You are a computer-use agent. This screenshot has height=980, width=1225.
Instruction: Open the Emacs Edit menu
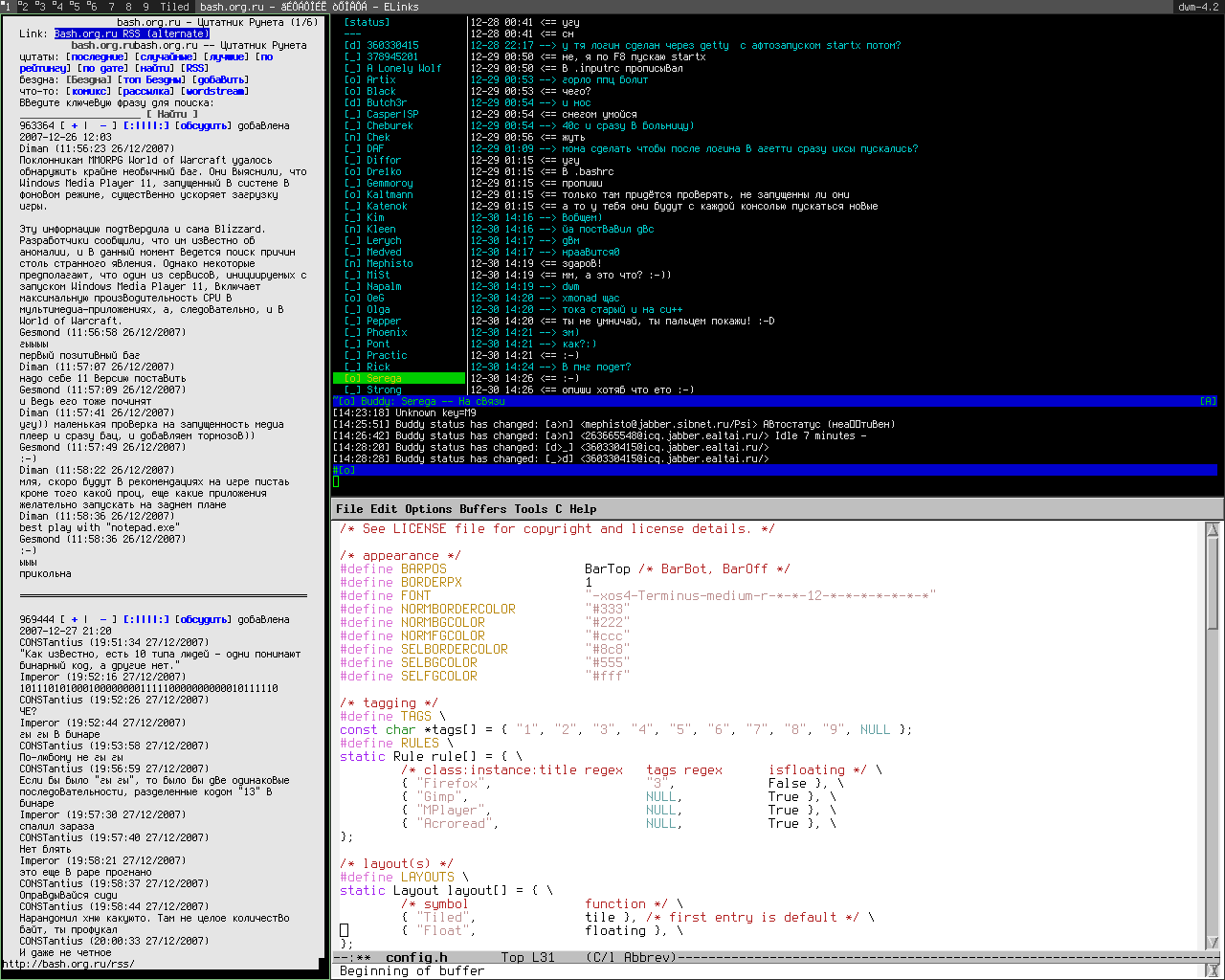pyautogui.click(x=384, y=509)
